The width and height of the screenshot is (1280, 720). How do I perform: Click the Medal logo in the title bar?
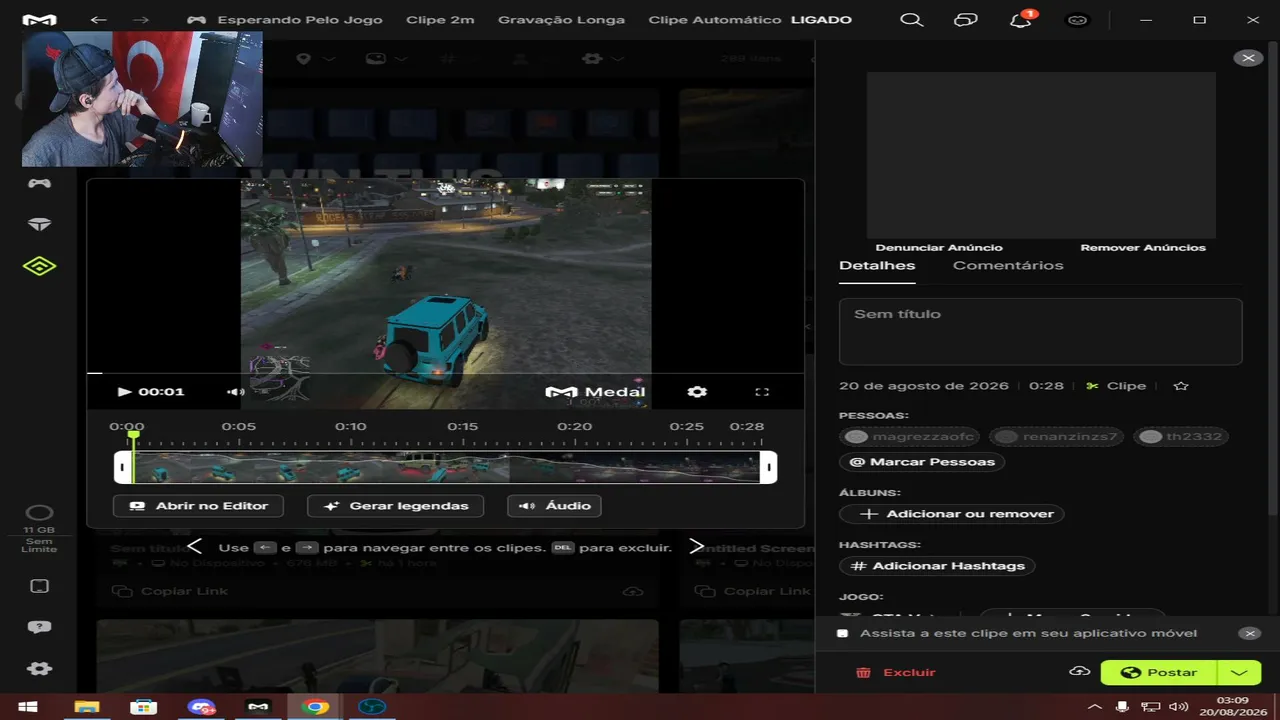click(39, 20)
